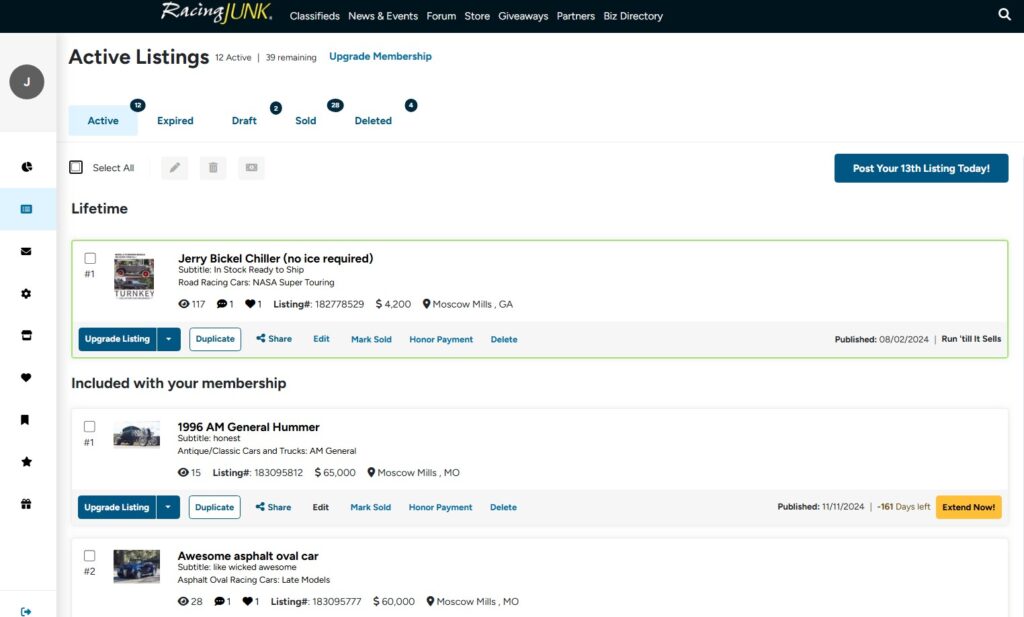This screenshot has height=617, width=1024.
Task: Open the dashboard pie chart sidebar icon
Action: pyautogui.click(x=26, y=167)
